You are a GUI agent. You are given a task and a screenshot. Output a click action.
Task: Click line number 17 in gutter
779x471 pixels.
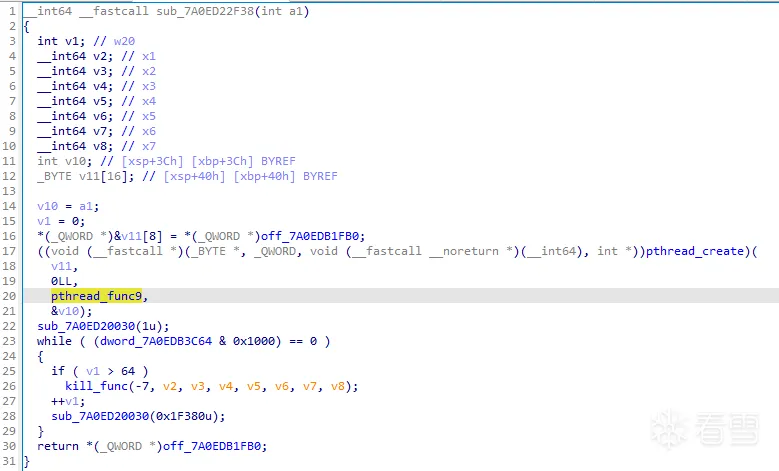(x=9, y=251)
